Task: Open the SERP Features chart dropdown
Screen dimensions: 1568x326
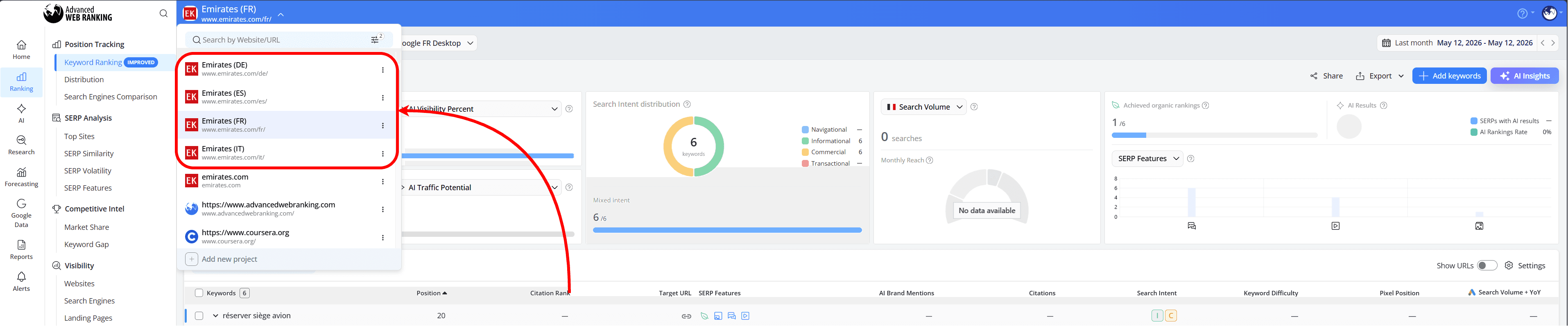Action: click(1147, 159)
